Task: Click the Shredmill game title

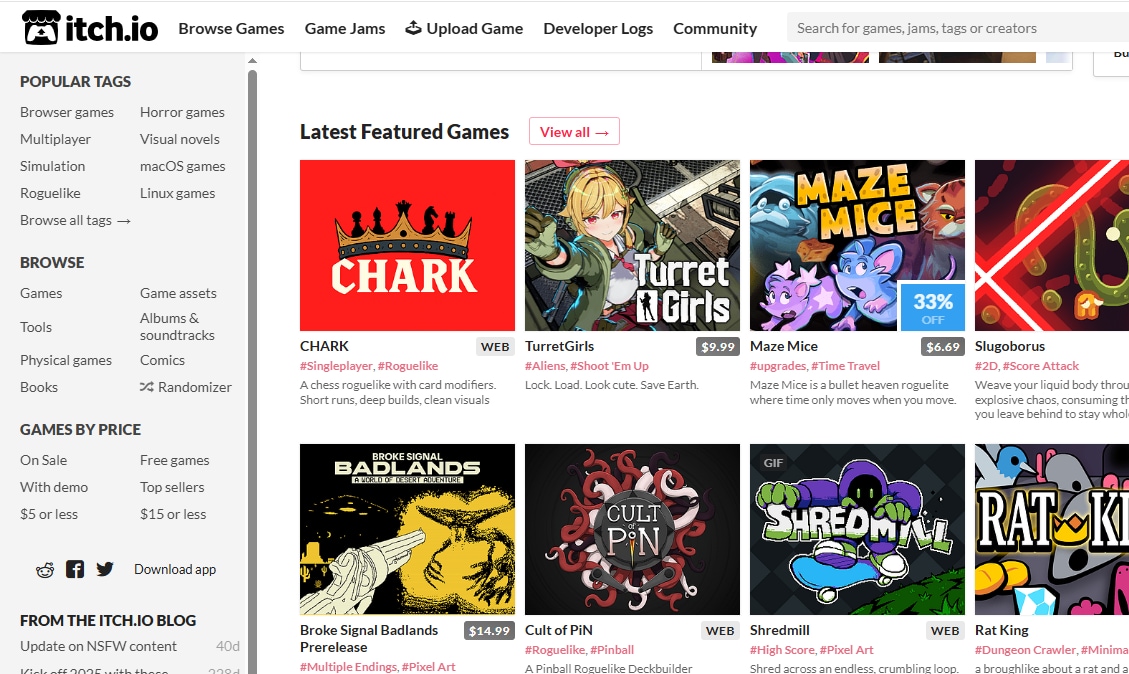Action: (x=780, y=630)
